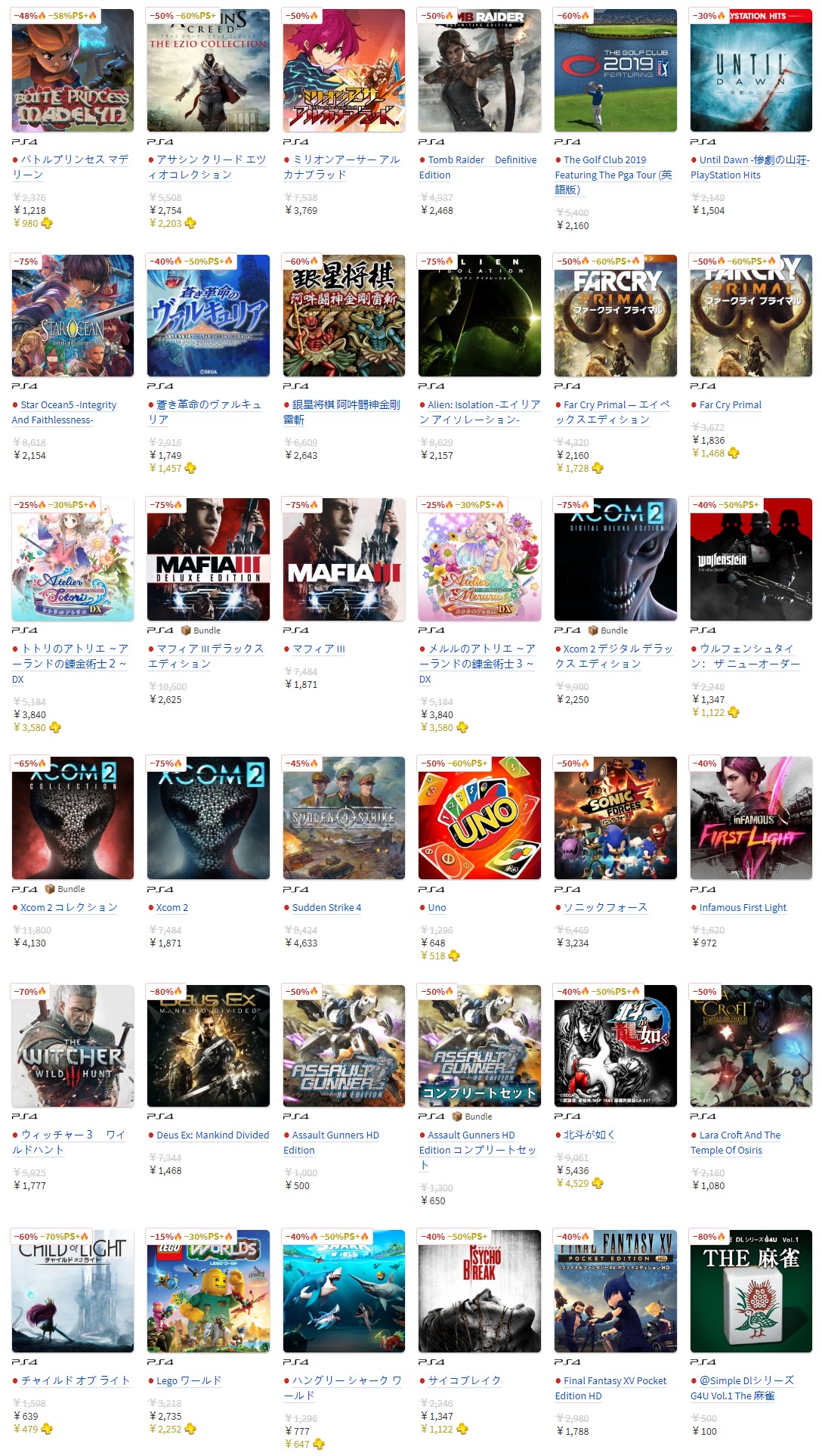Viewport: 822px width, 1456px height.
Task: Open the Sonic Forces cover thumbnail
Action: (616, 817)
